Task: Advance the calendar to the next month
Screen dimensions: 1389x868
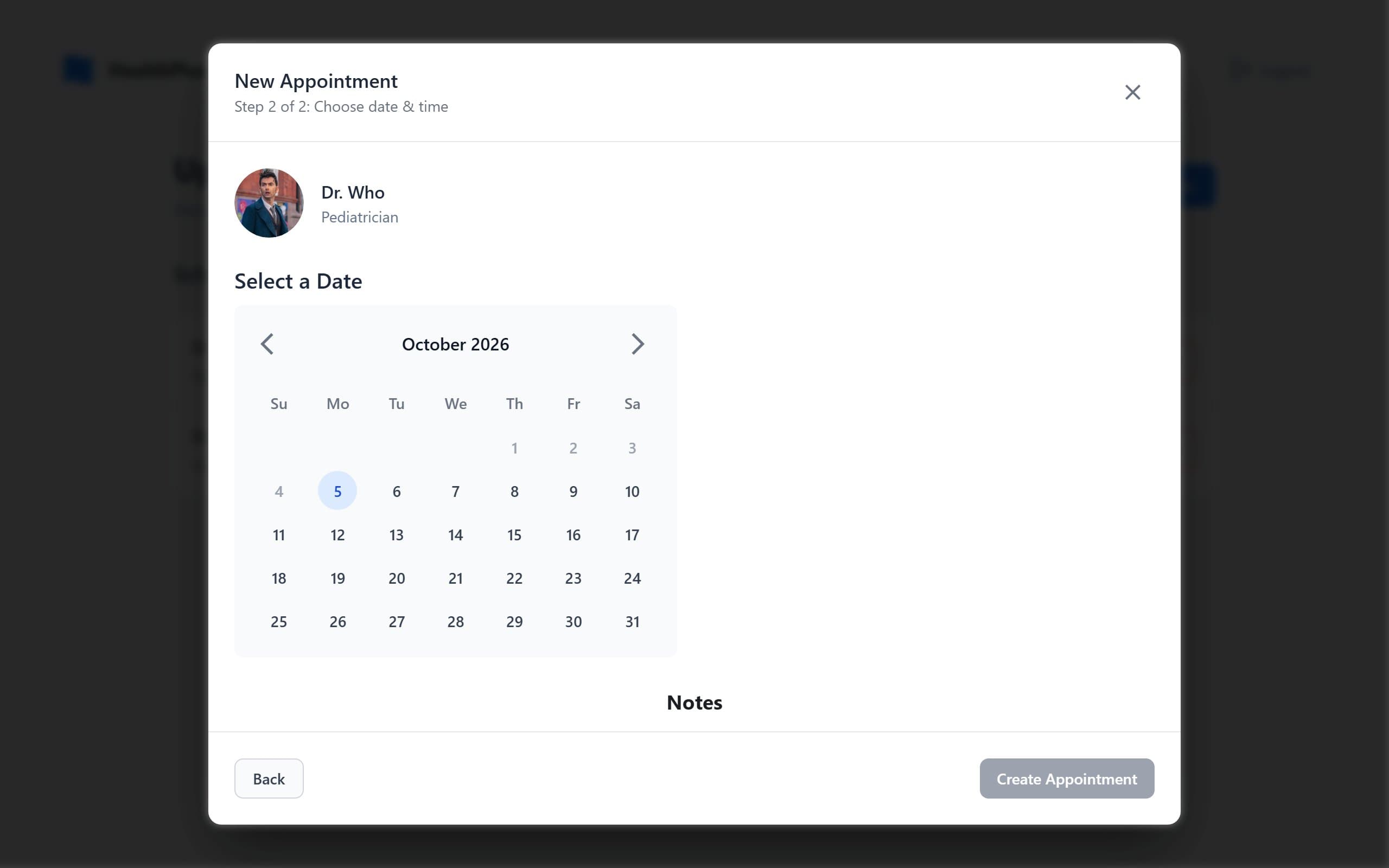Action: [637, 344]
